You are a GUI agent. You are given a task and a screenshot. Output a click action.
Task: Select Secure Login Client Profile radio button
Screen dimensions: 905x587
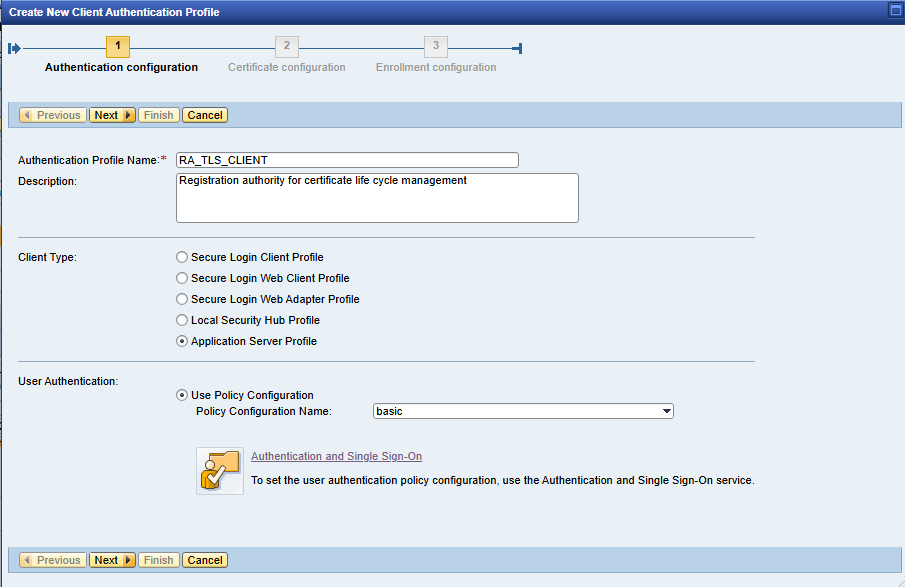182,257
